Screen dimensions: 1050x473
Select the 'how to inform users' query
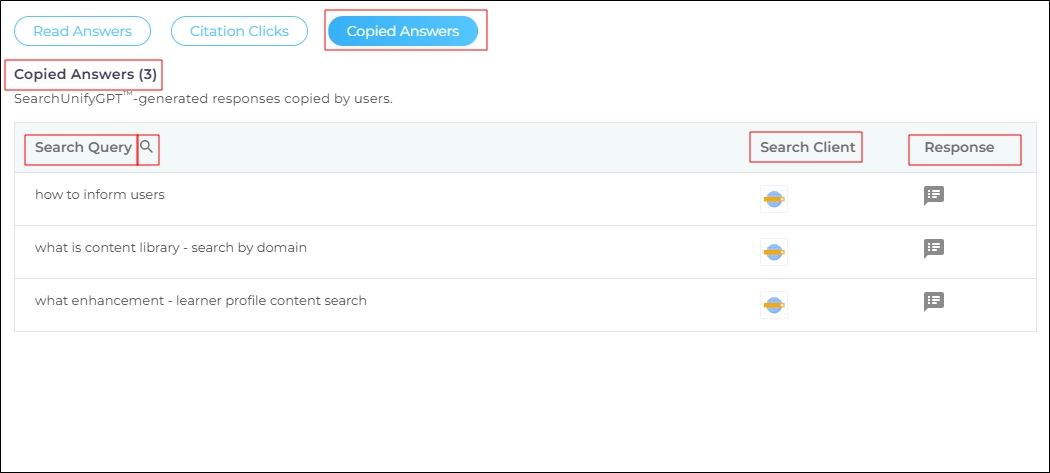pos(100,195)
